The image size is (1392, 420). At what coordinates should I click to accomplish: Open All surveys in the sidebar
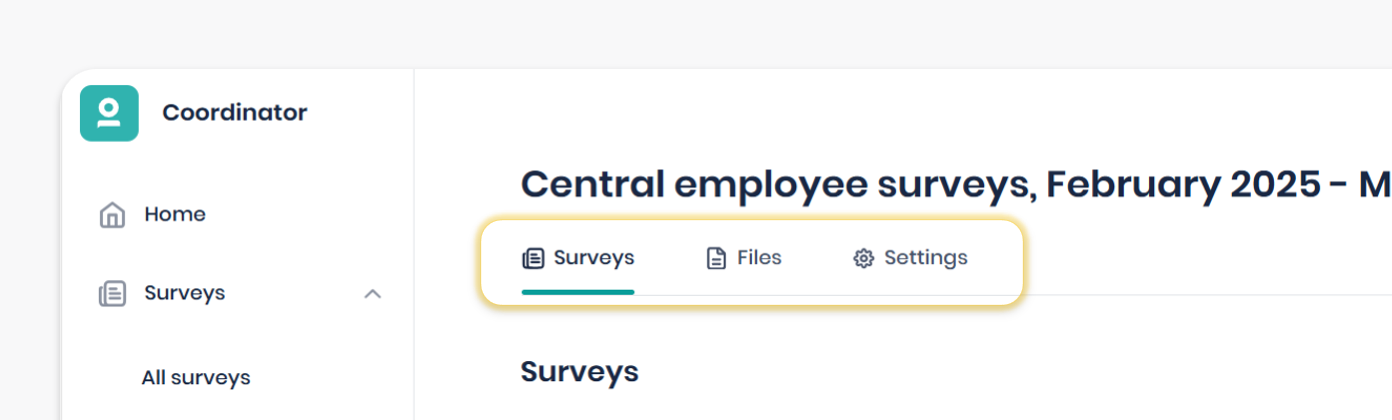coord(196,378)
